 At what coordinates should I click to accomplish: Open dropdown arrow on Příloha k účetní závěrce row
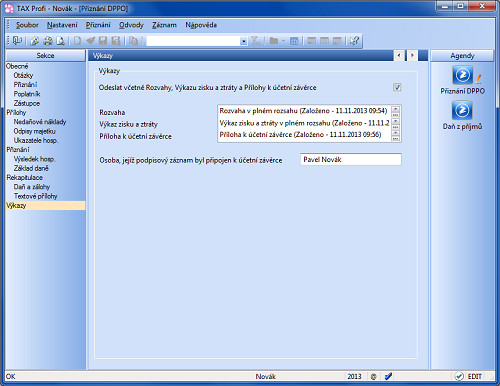(395, 133)
